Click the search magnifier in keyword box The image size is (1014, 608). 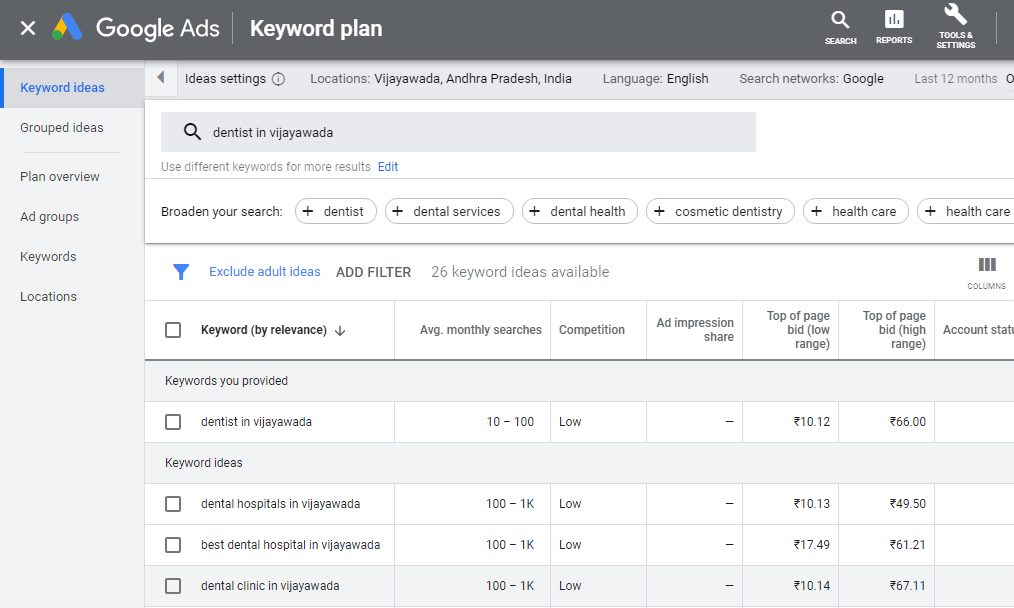click(192, 132)
